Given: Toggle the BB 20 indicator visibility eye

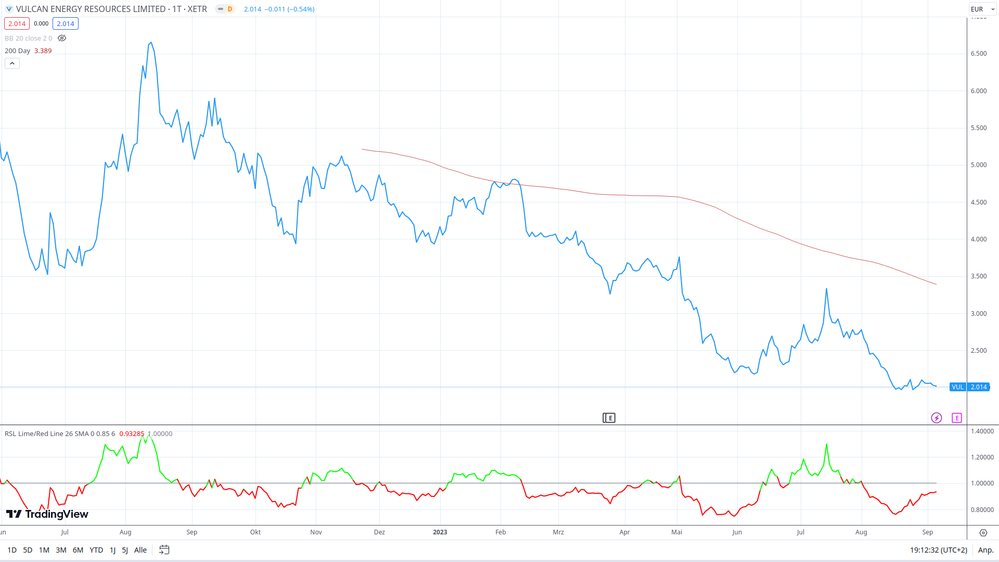Looking at the screenshot, I should pos(62,38).
